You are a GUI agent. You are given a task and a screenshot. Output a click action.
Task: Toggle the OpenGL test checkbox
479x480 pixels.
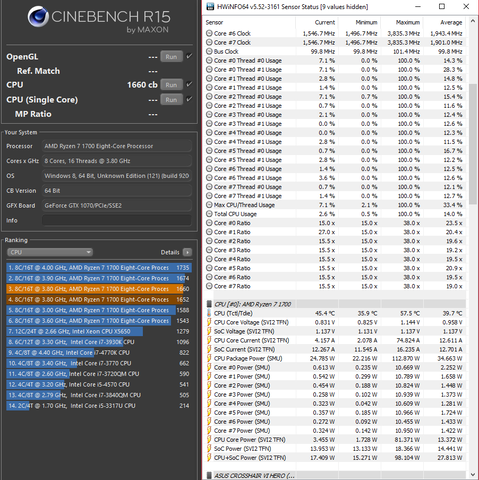189,56
